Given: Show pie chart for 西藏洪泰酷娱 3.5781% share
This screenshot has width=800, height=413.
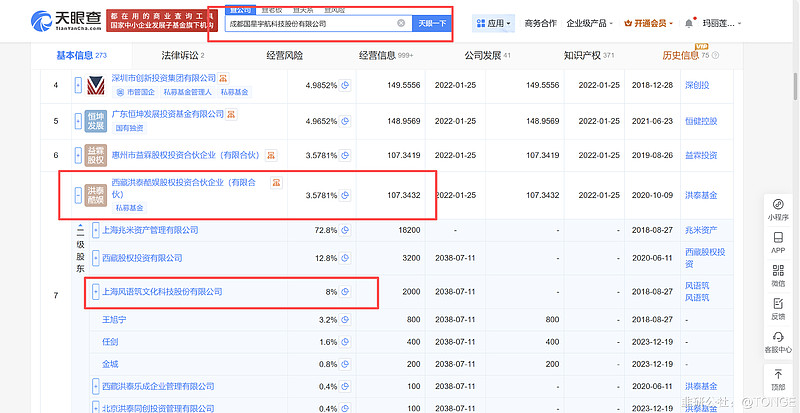Looking at the screenshot, I should (345, 195).
